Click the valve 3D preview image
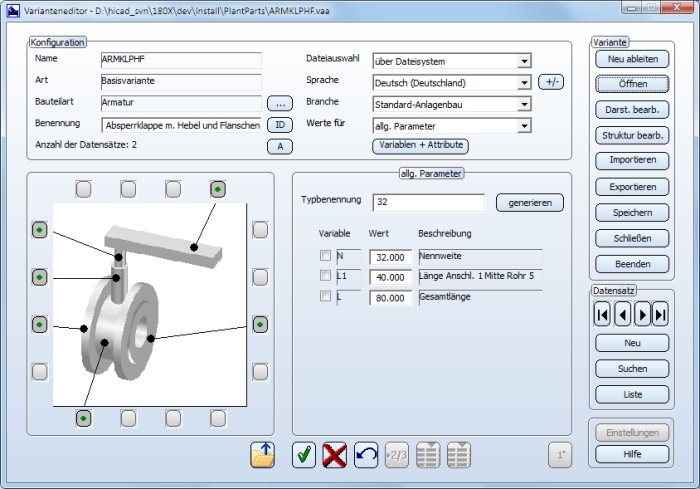 [x=150, y=300]
